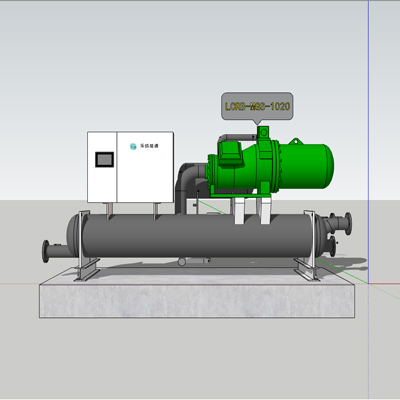Click the teal cube logo on cabinet

tap(133, 146)
